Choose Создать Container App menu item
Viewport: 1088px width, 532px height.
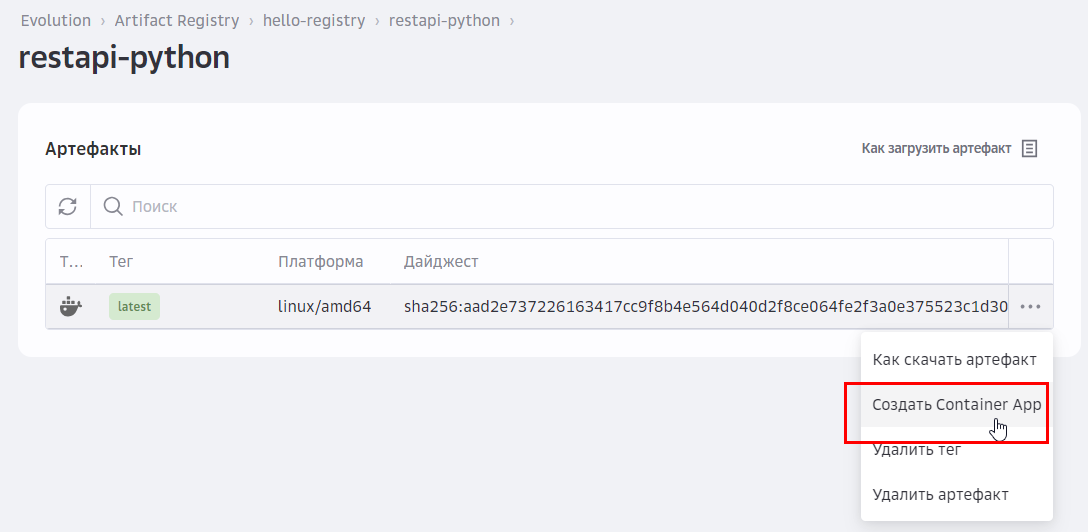[956, 405]
